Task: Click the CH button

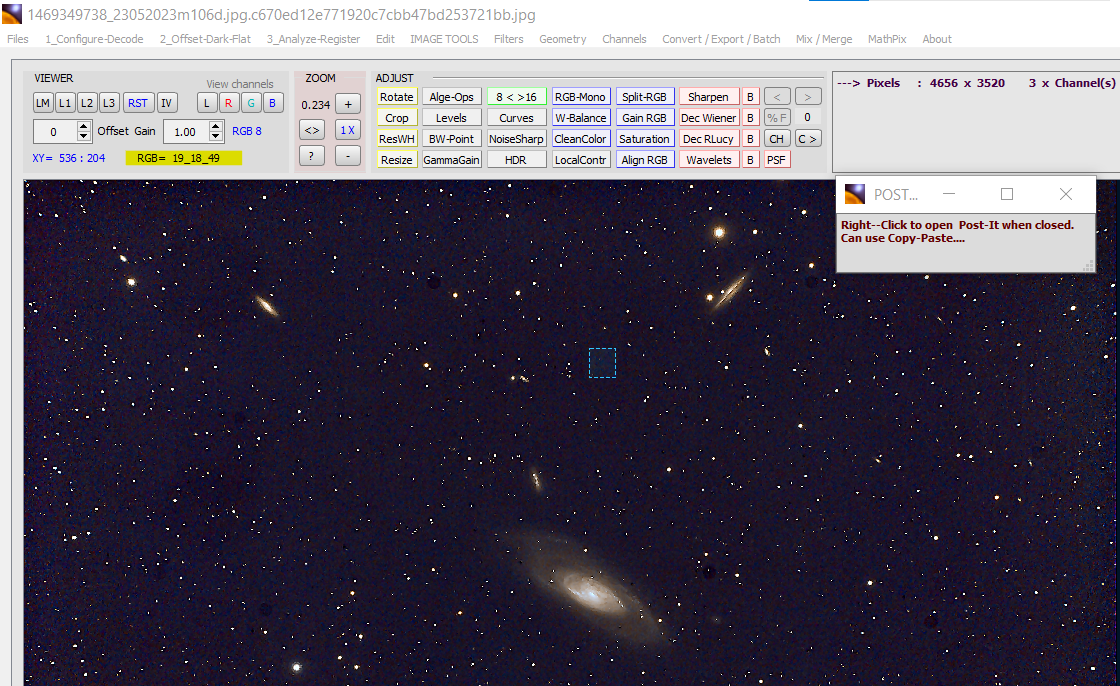Action: 776,139
